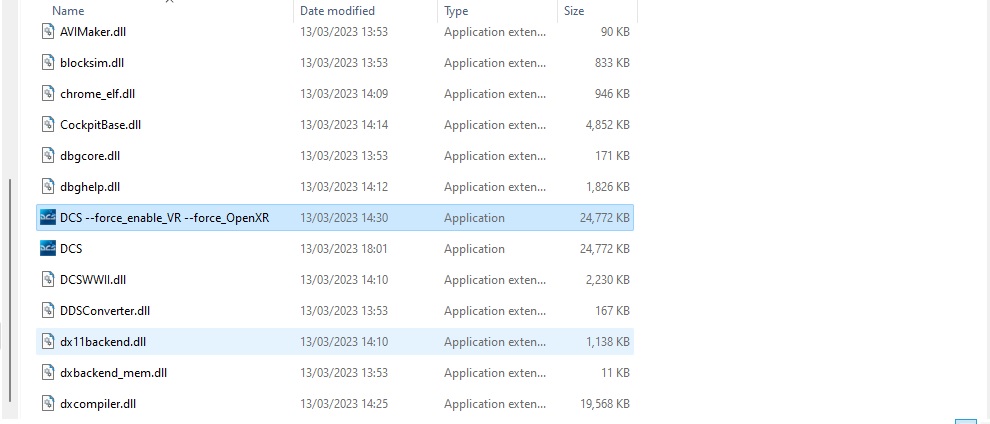Click the blocksim.dll file icon
The image size is (990, 424).
[x=48, y=62]
